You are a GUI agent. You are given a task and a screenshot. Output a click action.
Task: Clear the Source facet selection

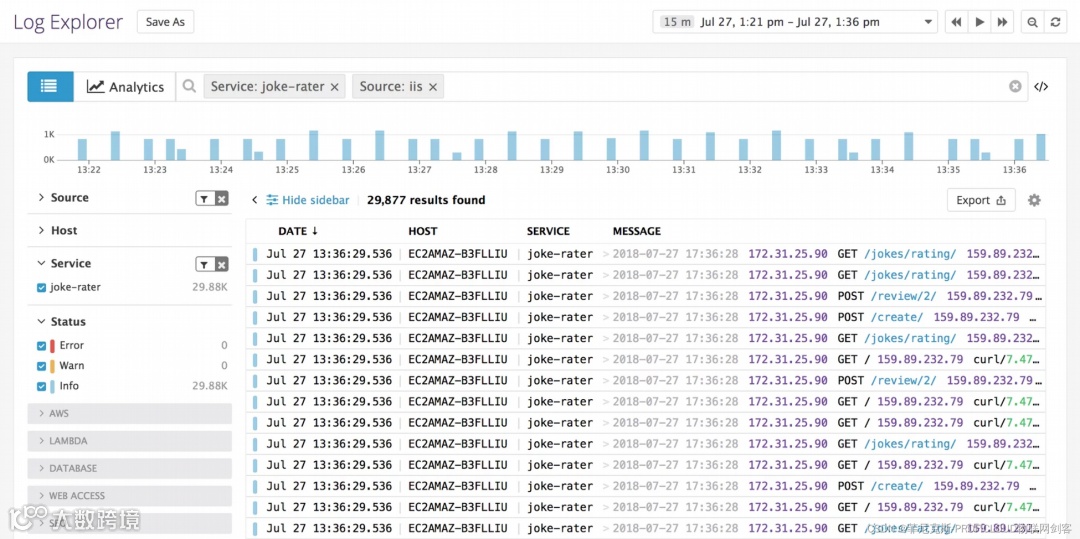[x=221, y=199]
